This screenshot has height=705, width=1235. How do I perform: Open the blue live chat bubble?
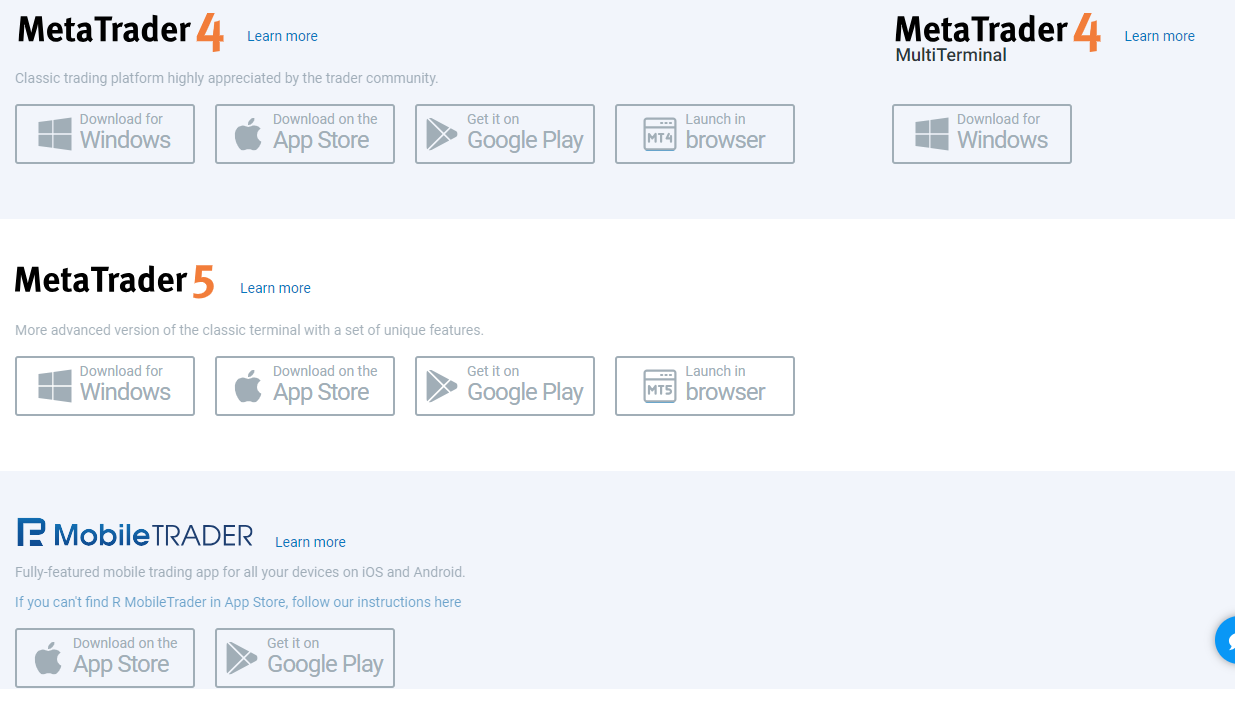1226,640
